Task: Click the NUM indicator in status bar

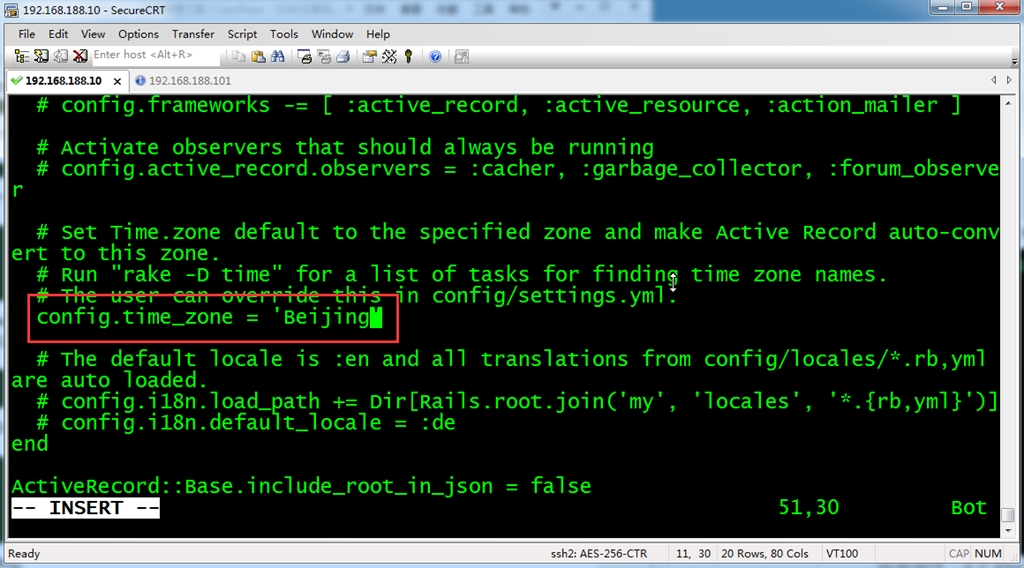Action: pyautogui.click(x=988, y=554)
